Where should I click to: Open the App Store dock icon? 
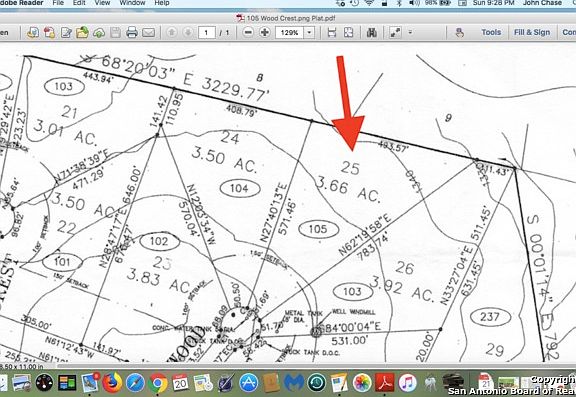[248, 383]
